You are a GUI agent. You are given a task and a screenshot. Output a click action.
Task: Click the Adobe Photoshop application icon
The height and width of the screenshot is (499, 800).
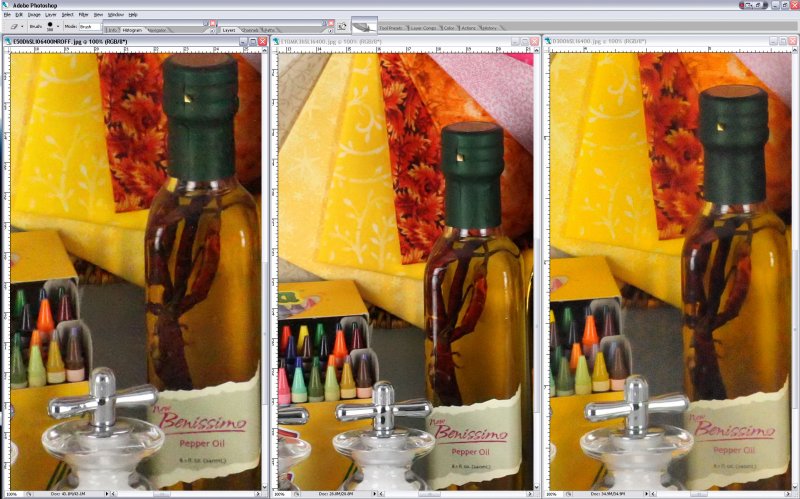5,5
